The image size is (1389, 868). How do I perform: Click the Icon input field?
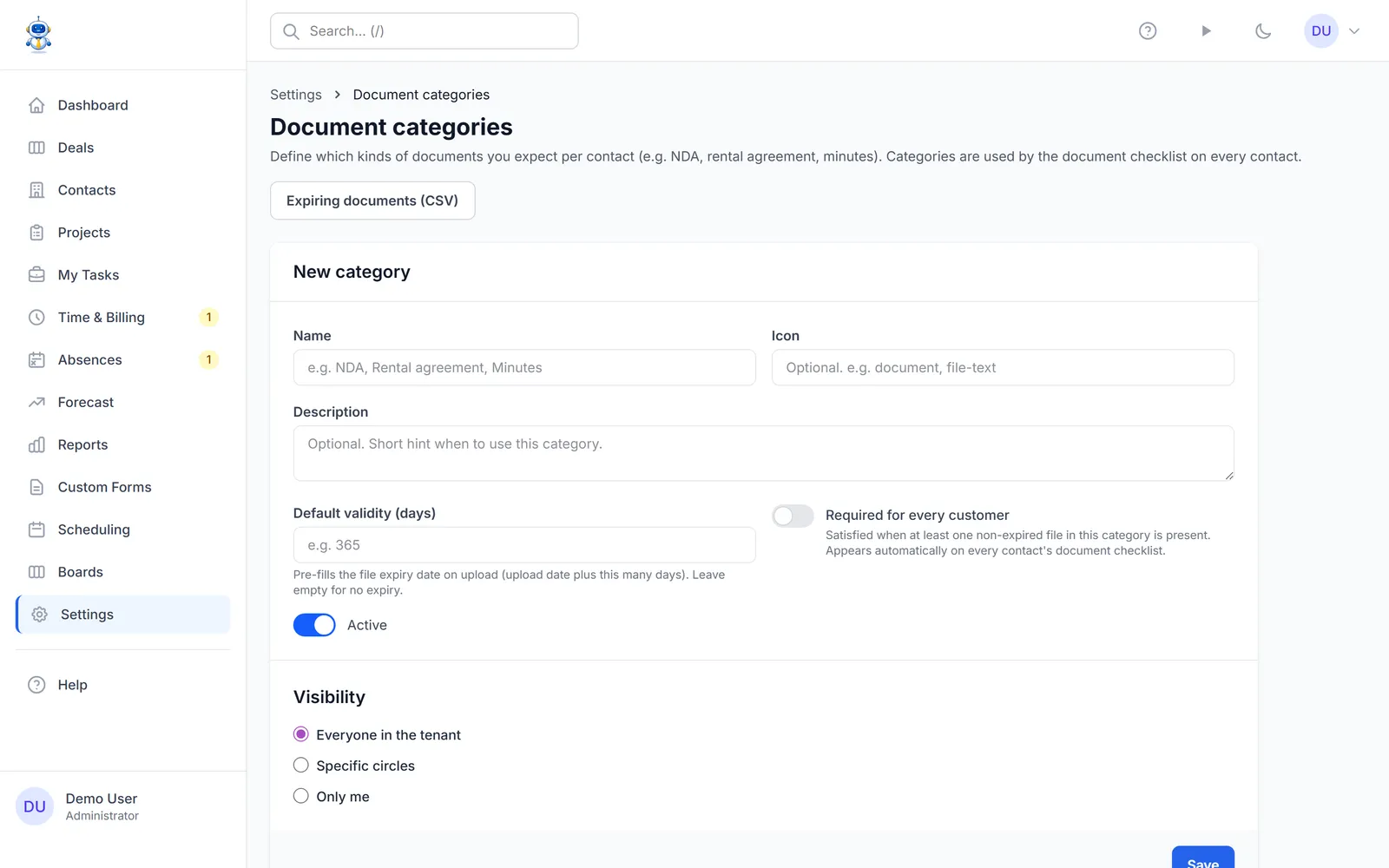(x=1003, y=368)
